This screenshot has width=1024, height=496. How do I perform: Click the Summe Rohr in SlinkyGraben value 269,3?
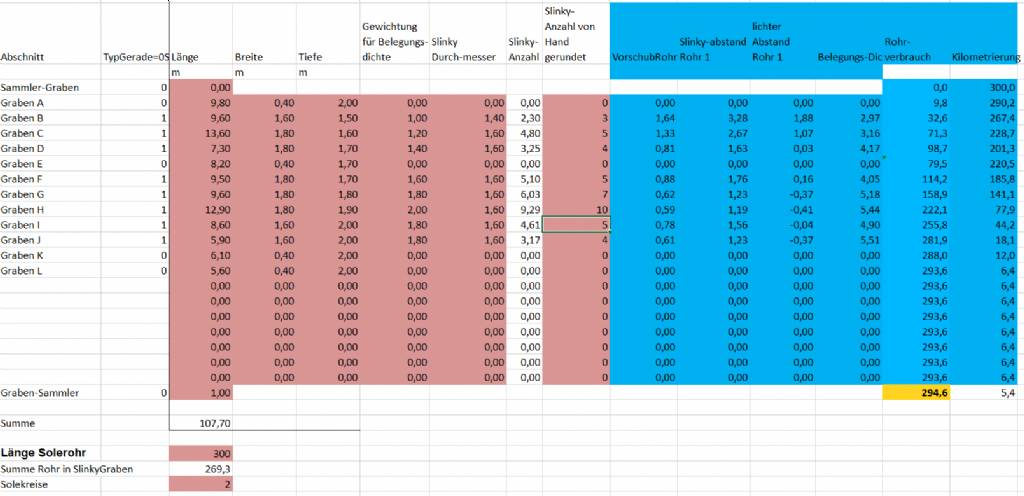(202, 469)
